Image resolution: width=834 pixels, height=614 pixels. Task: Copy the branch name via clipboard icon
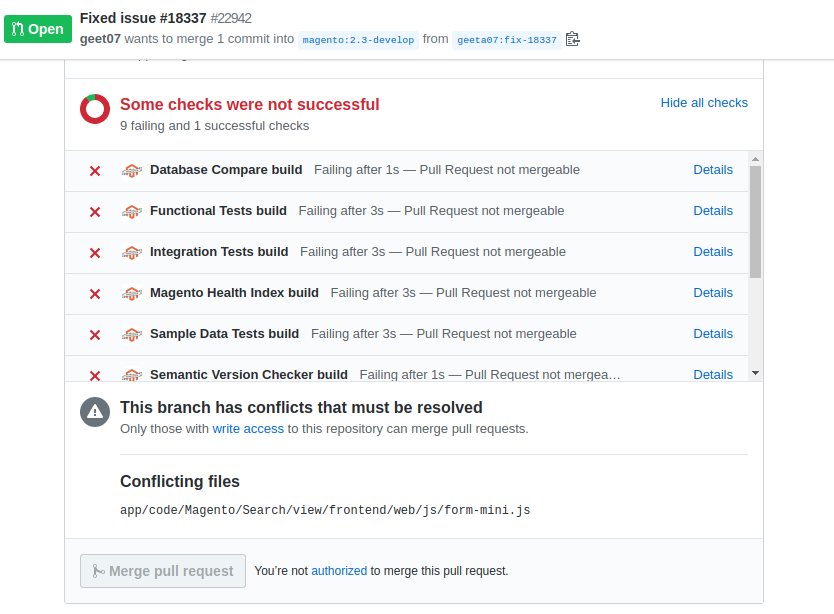pos(572,39)
